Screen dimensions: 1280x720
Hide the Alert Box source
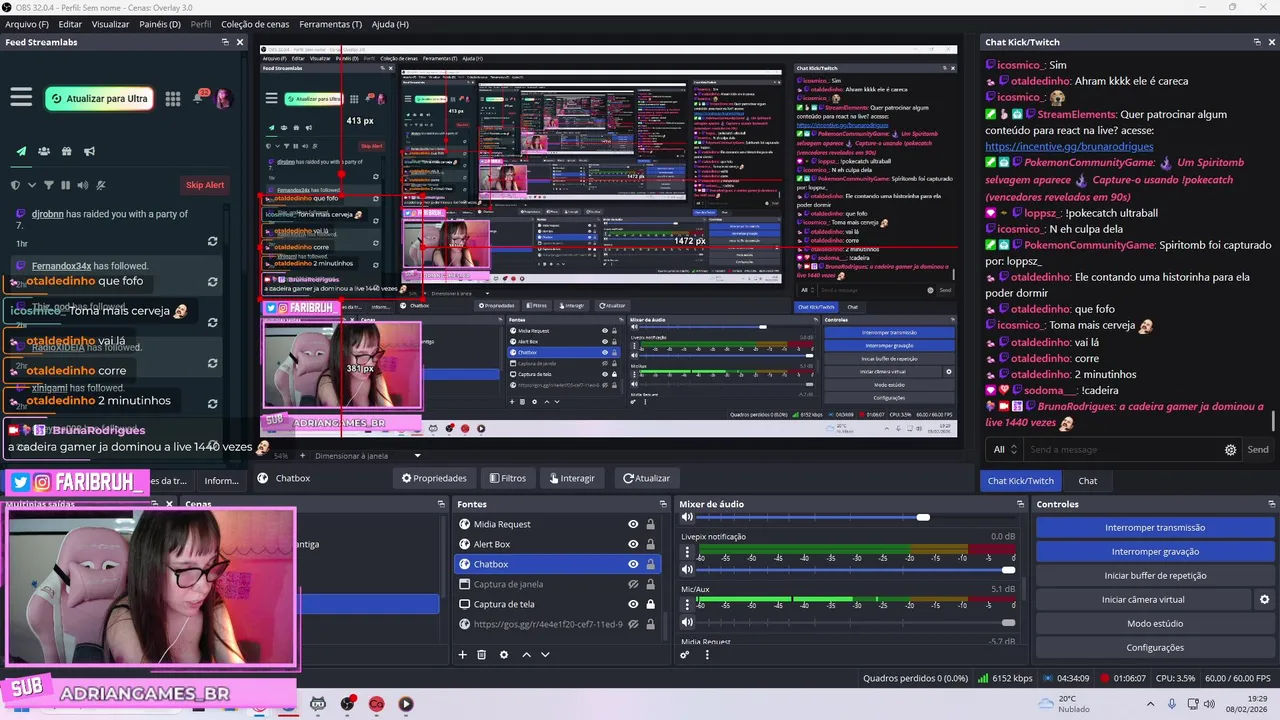point(633,544)
